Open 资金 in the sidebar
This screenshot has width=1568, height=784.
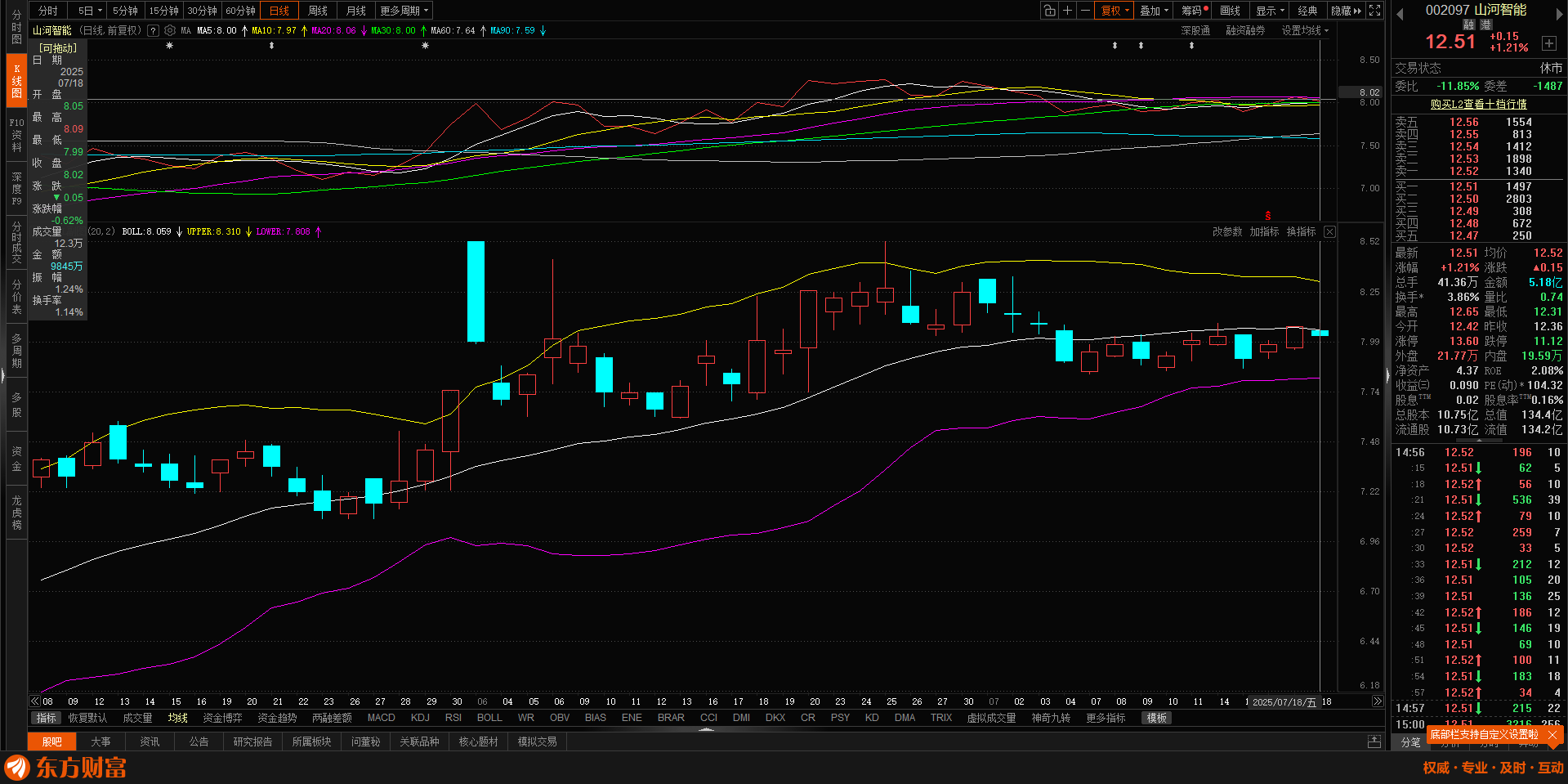pos(16,459)
